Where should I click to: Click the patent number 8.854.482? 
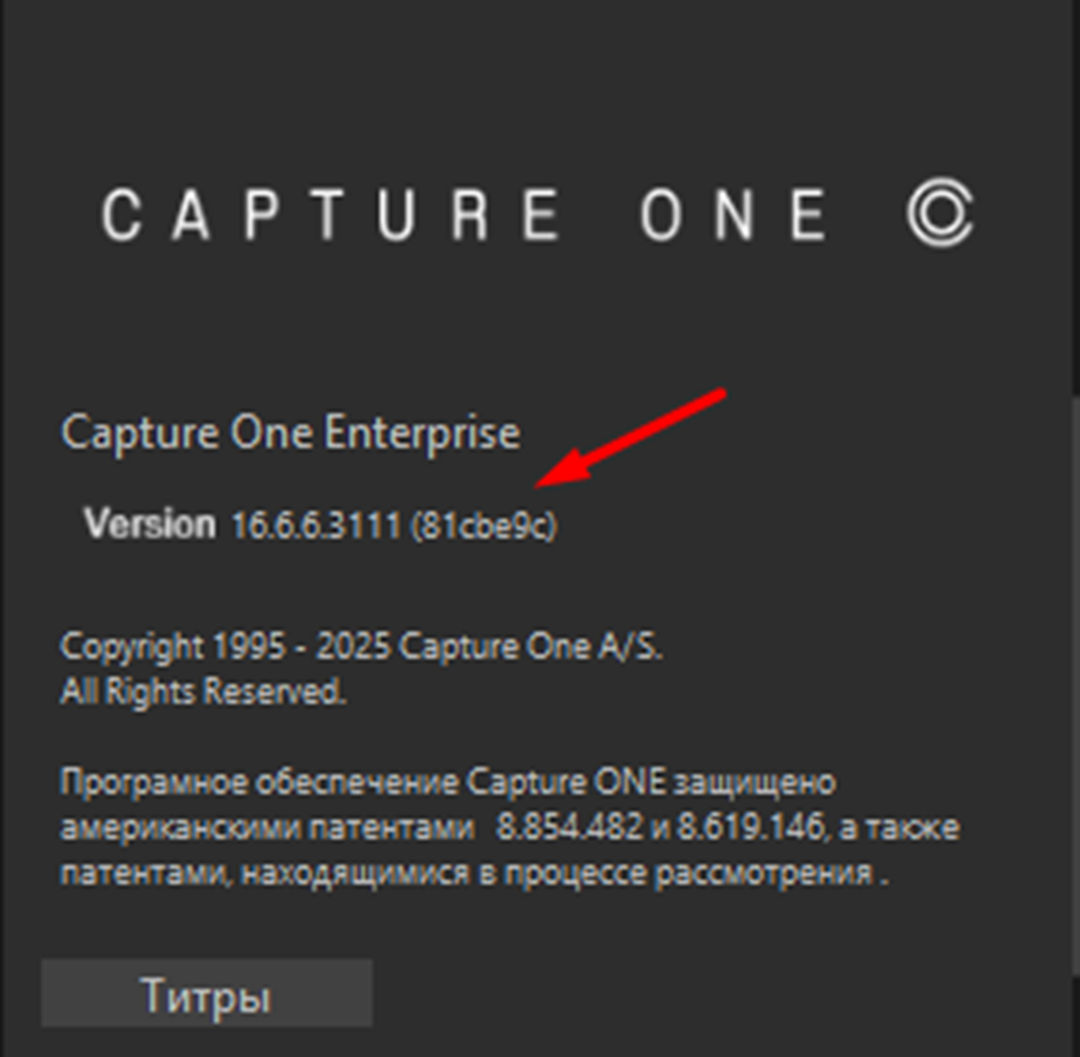pyautogui.click(x=566, y=828)
